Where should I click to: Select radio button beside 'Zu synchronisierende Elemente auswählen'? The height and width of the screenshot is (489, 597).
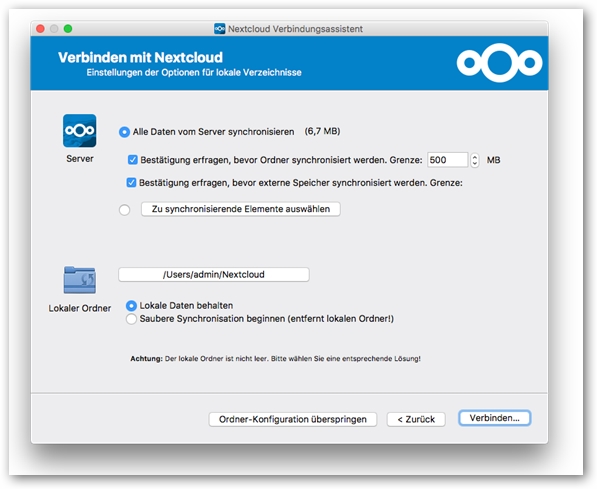(x=125, y=210)
